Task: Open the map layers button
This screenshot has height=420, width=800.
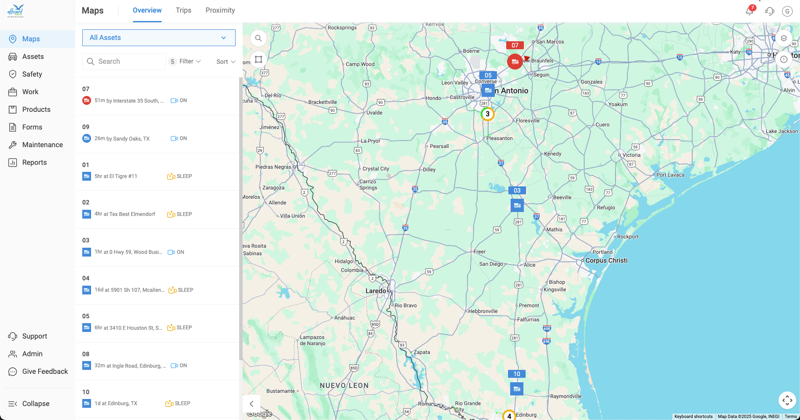Action: 784,38
